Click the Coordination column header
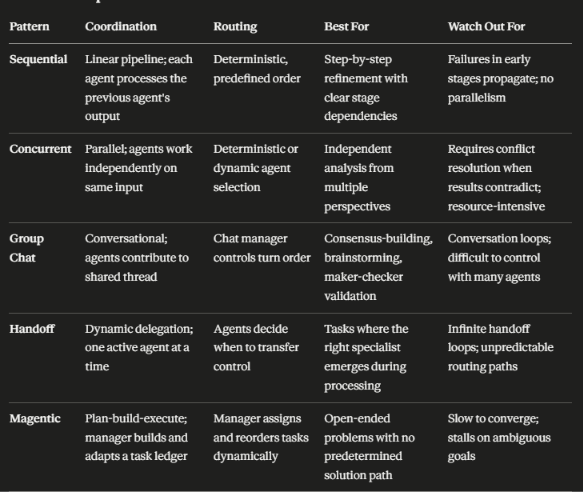 click(121, 26)
